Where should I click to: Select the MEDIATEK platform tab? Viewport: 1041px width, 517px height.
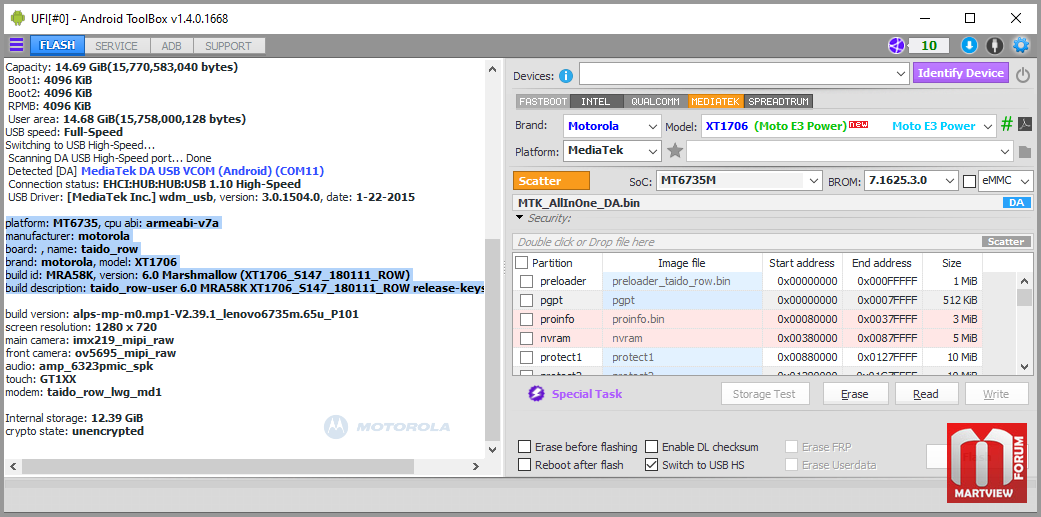715,102
